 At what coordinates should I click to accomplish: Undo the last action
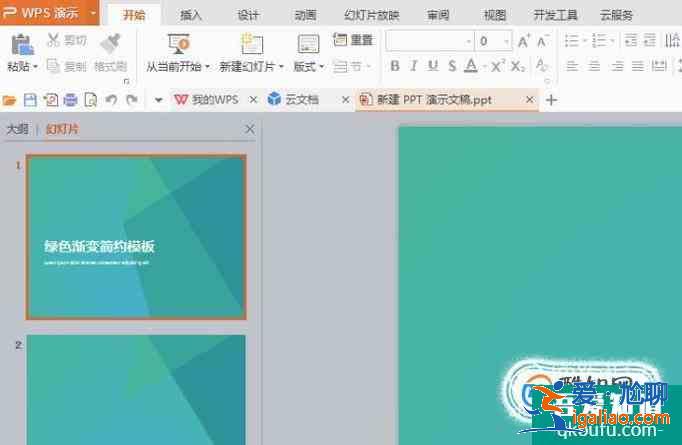click(x=111, y=100)
